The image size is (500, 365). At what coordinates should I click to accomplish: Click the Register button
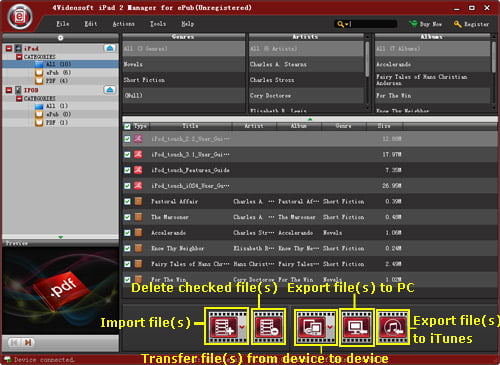(x=472, y=24)
